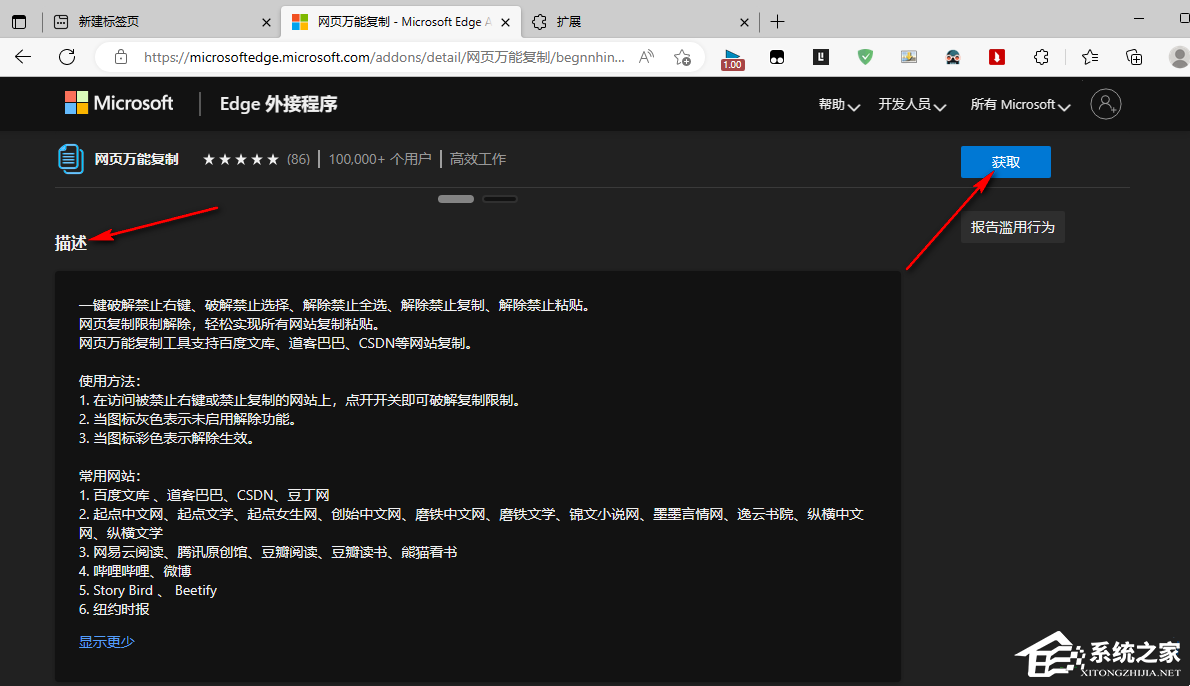Open the Read Aloud icon in address bar
Viewport: 1190px width, 686px height.
(x=646, y=57)
